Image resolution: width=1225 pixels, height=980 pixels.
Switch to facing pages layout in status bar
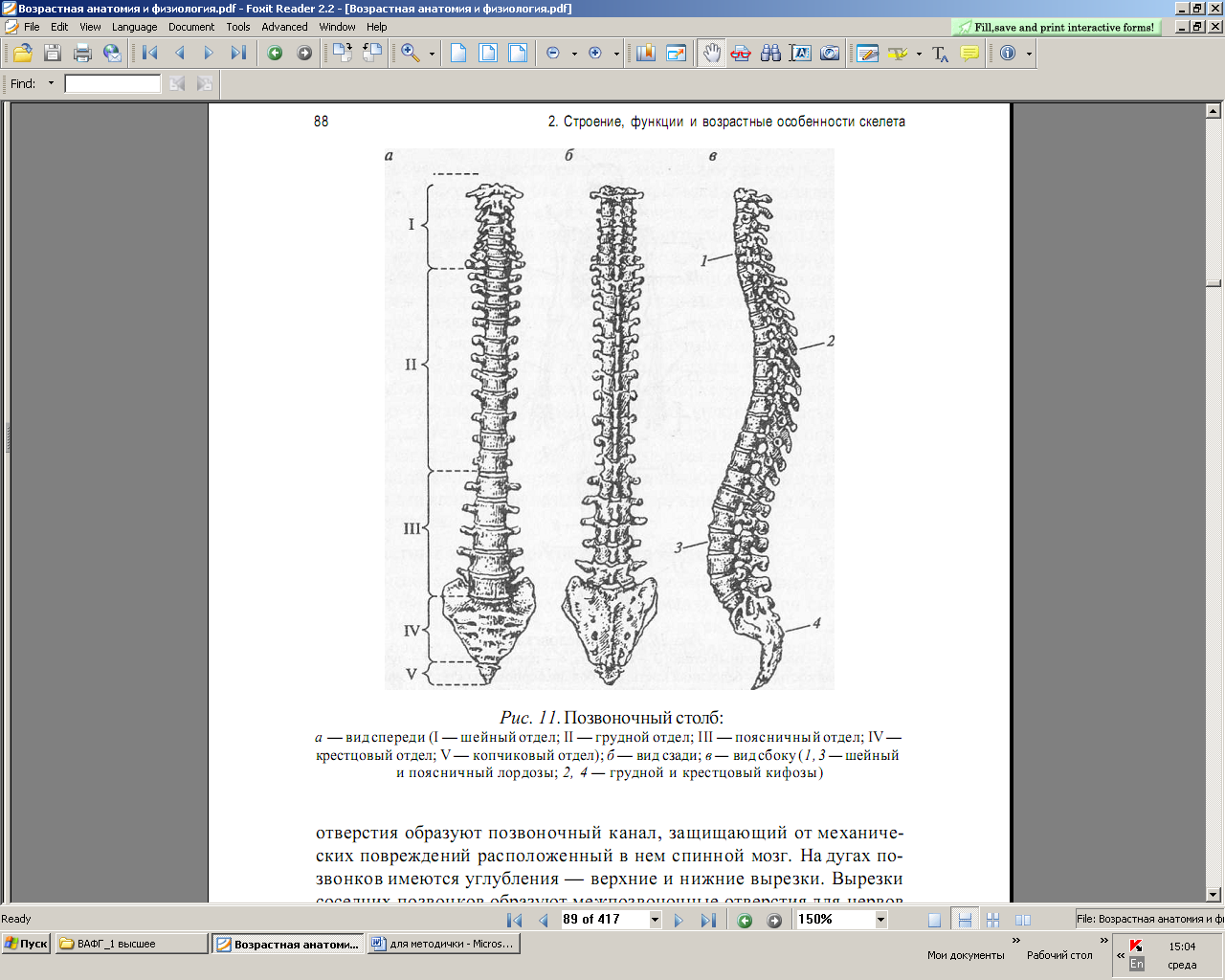1023,920
